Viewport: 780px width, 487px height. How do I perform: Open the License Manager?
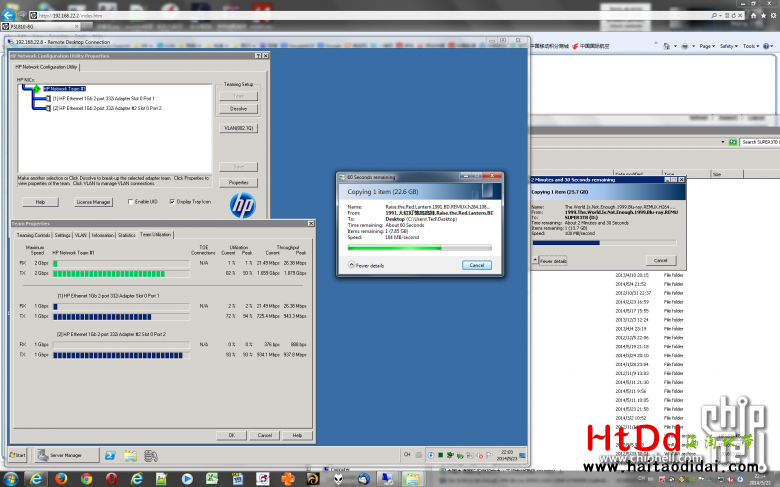(x=94, y=201)
